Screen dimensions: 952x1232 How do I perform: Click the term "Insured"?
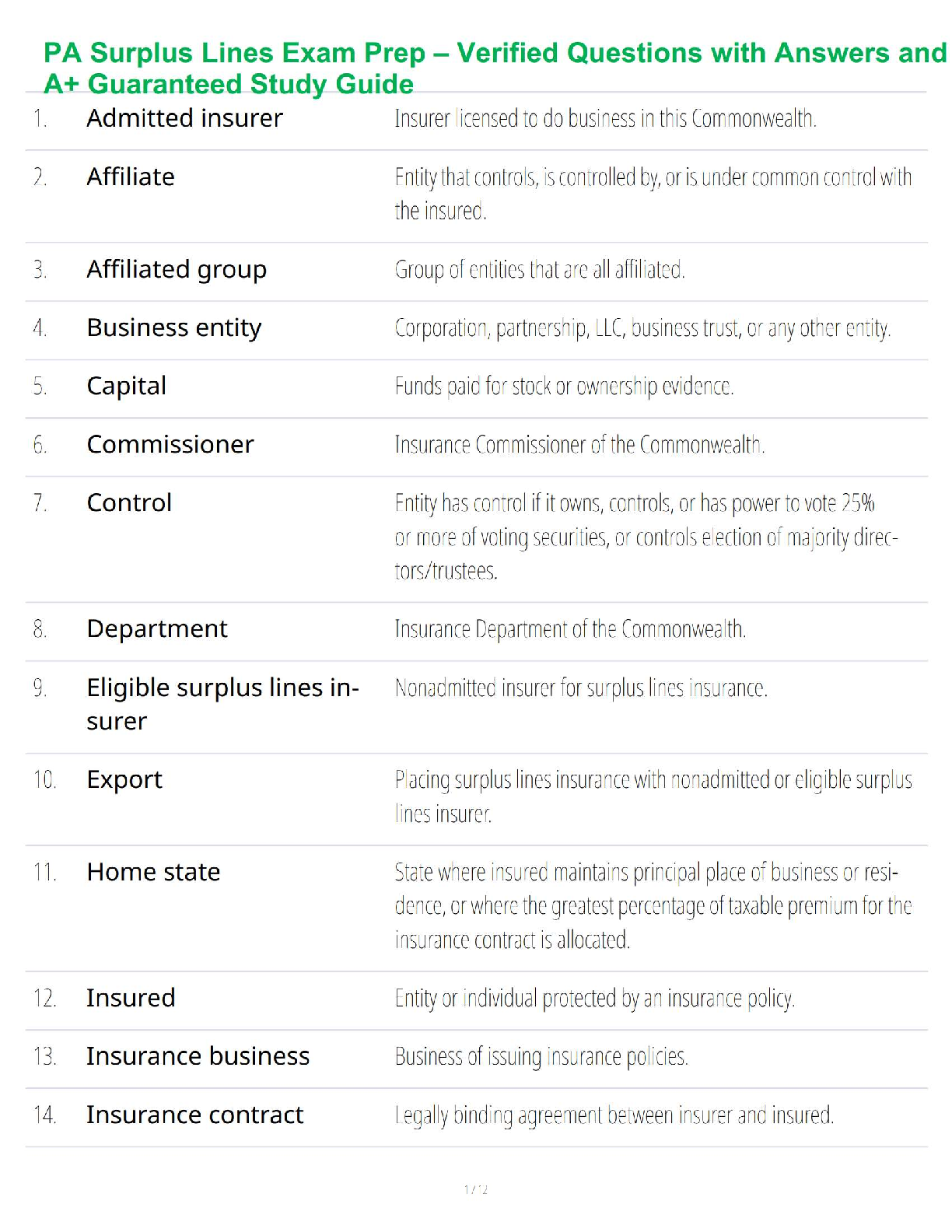[x=131, y=998]
